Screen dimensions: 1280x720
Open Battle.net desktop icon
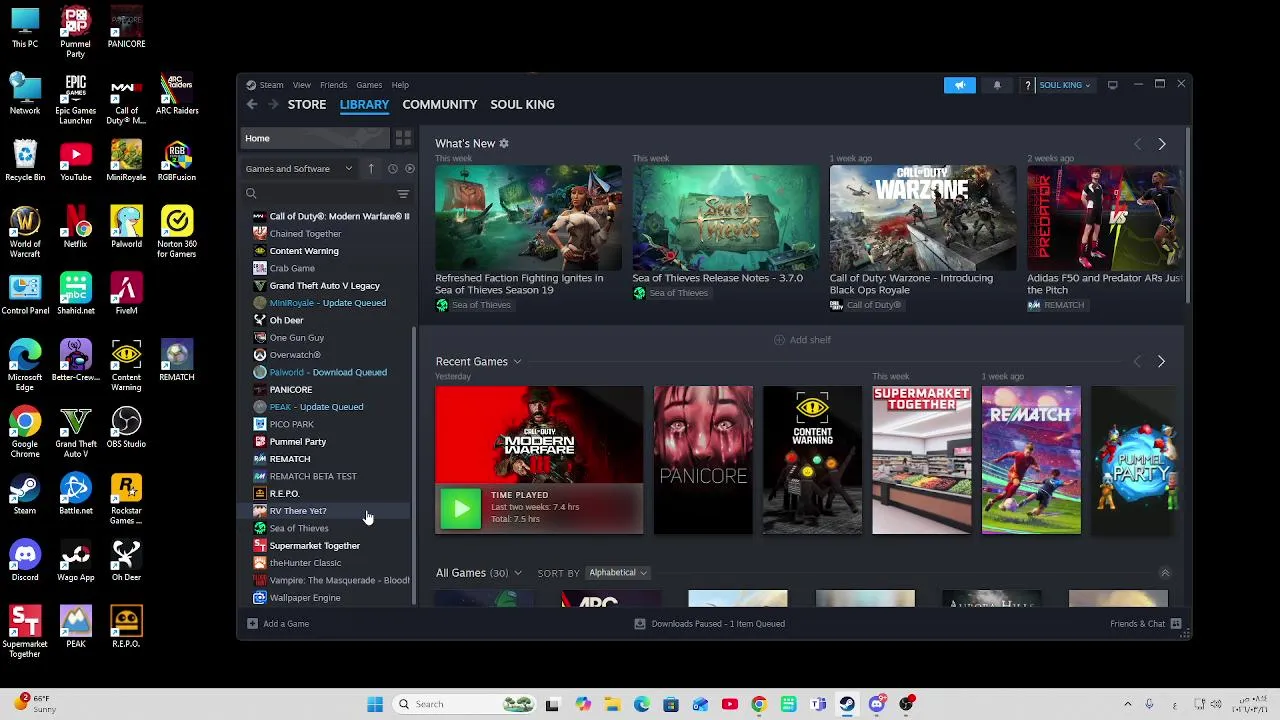pyautogui.click(x=75, y=496)
